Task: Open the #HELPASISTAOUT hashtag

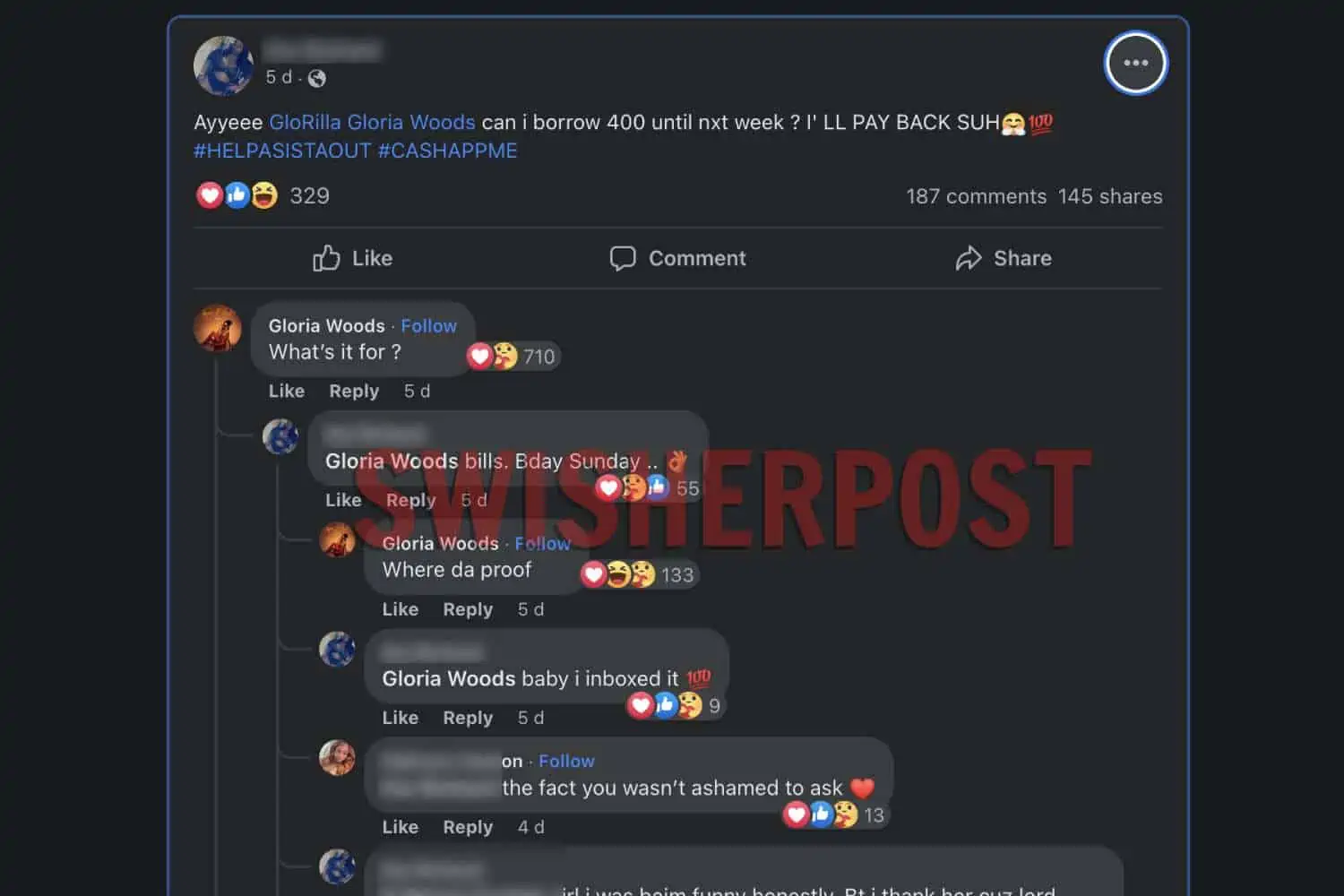Action: (x=282, y=151)
